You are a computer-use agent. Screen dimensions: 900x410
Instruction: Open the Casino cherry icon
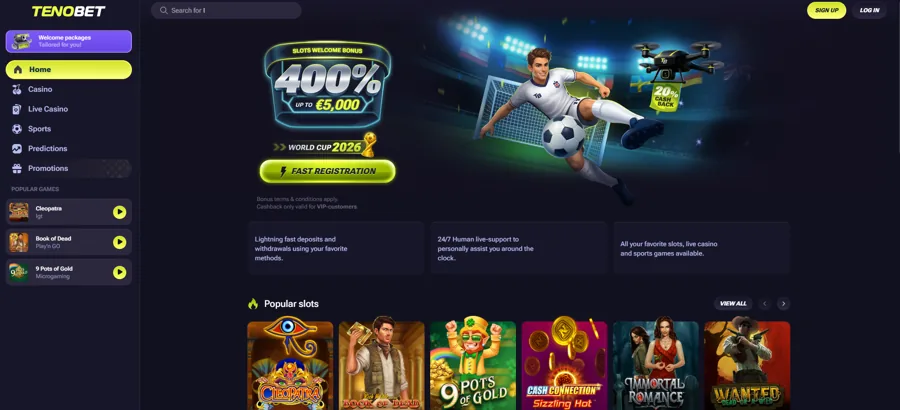pos(17,90)
